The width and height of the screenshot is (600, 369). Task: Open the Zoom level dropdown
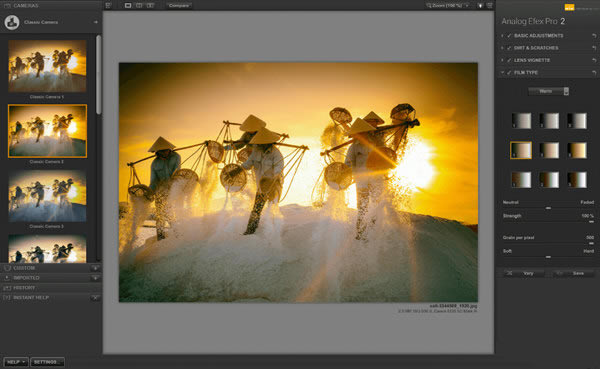pyautogui.click(x=448, y=5)
